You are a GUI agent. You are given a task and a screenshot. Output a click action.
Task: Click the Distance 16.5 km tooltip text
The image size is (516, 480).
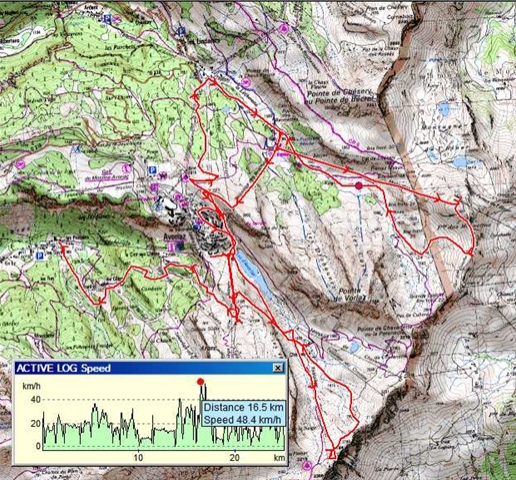pyautogui.click(x=244, y=407)
